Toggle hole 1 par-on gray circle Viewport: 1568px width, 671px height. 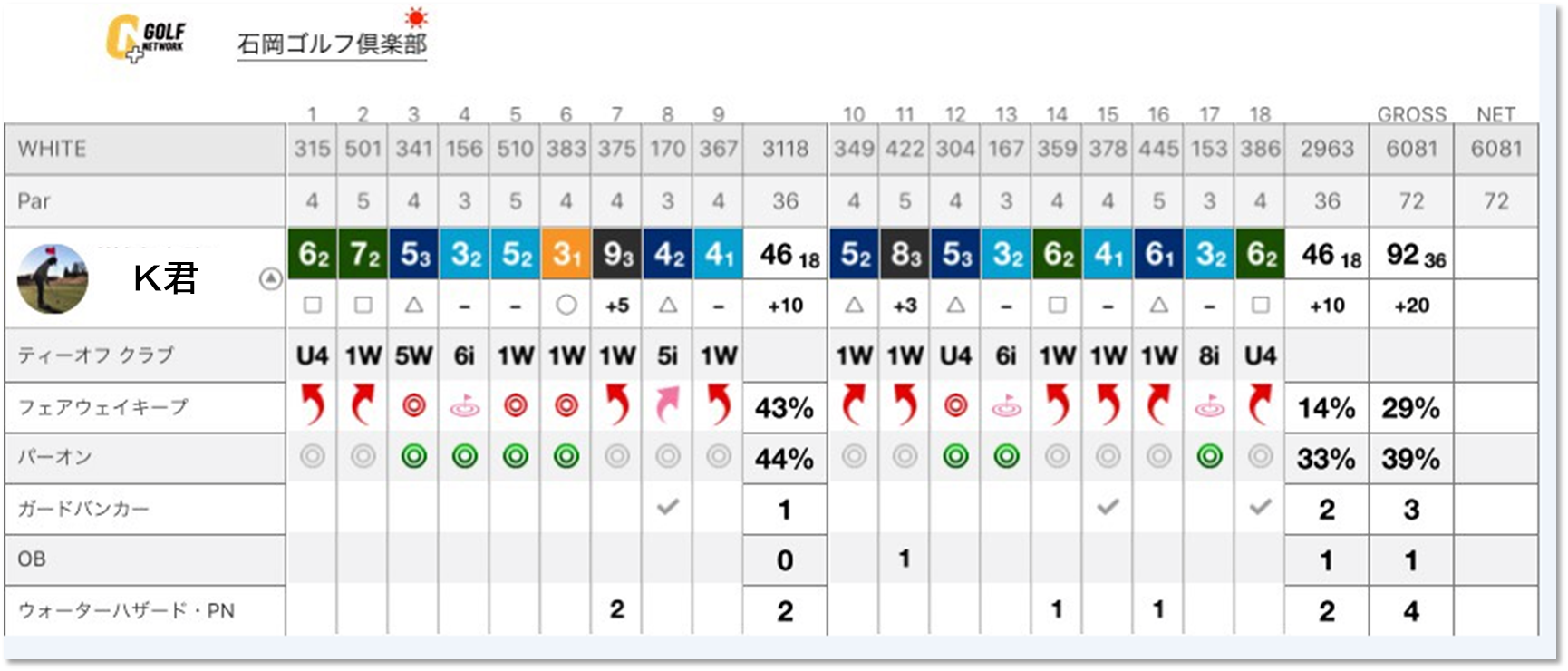[313, 456]
